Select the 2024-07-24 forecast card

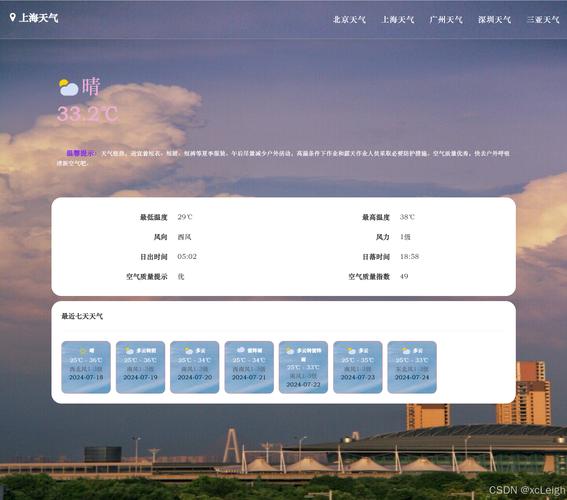pos(412,367)
